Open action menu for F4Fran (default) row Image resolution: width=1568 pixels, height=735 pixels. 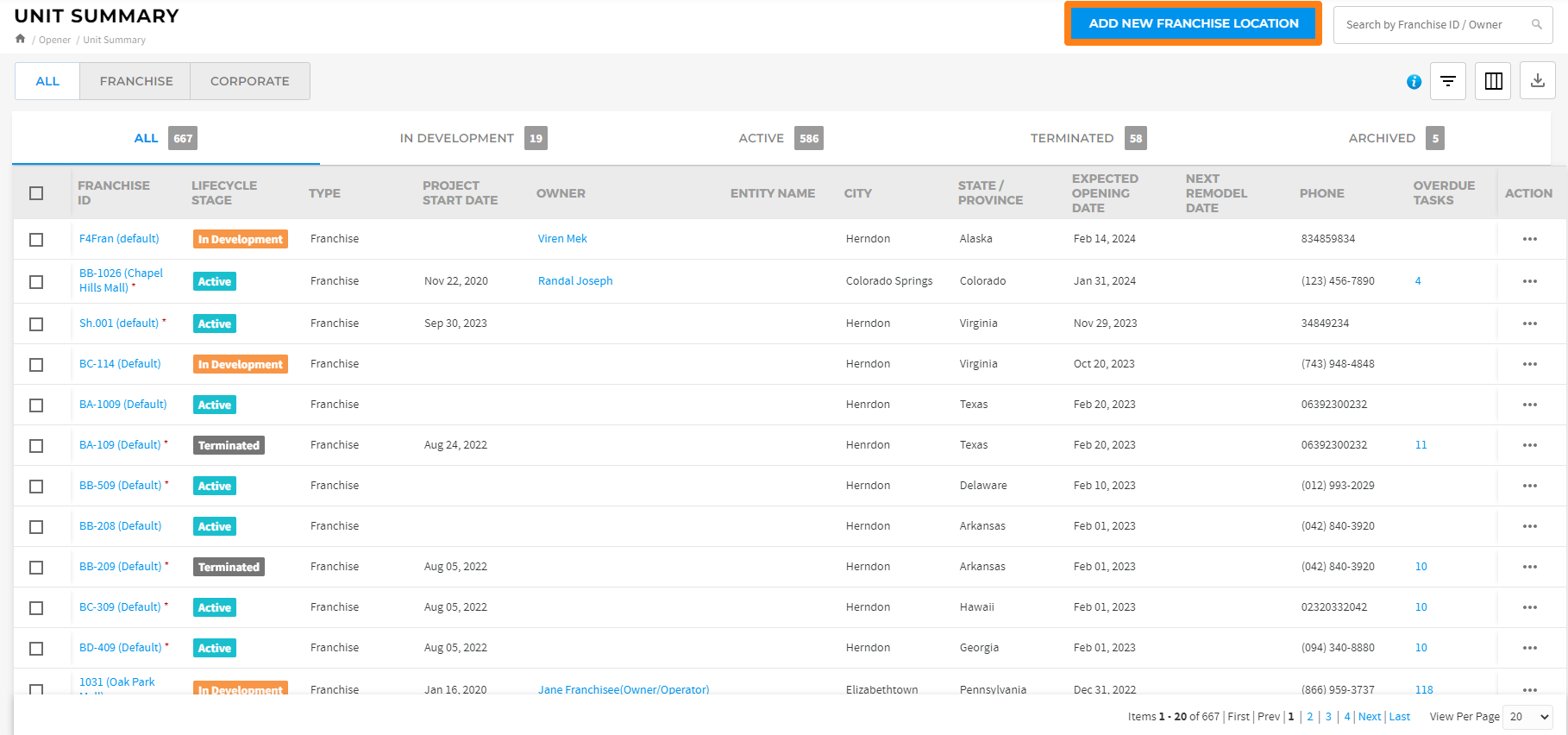[x=1530, y=239]
